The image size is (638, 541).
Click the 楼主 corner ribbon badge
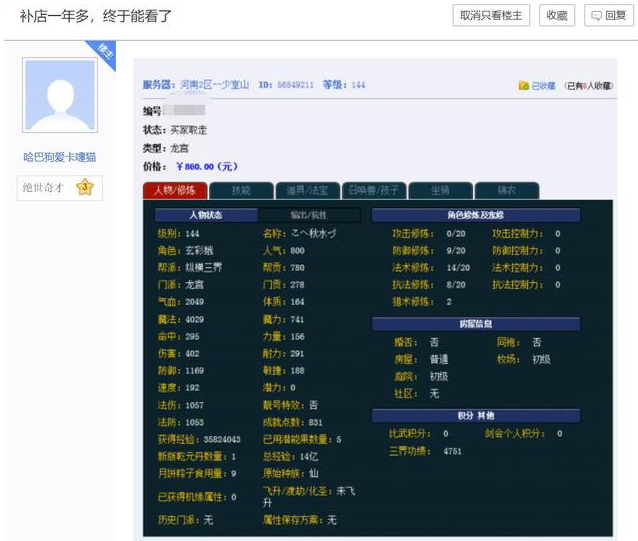[x=104, y=52]
